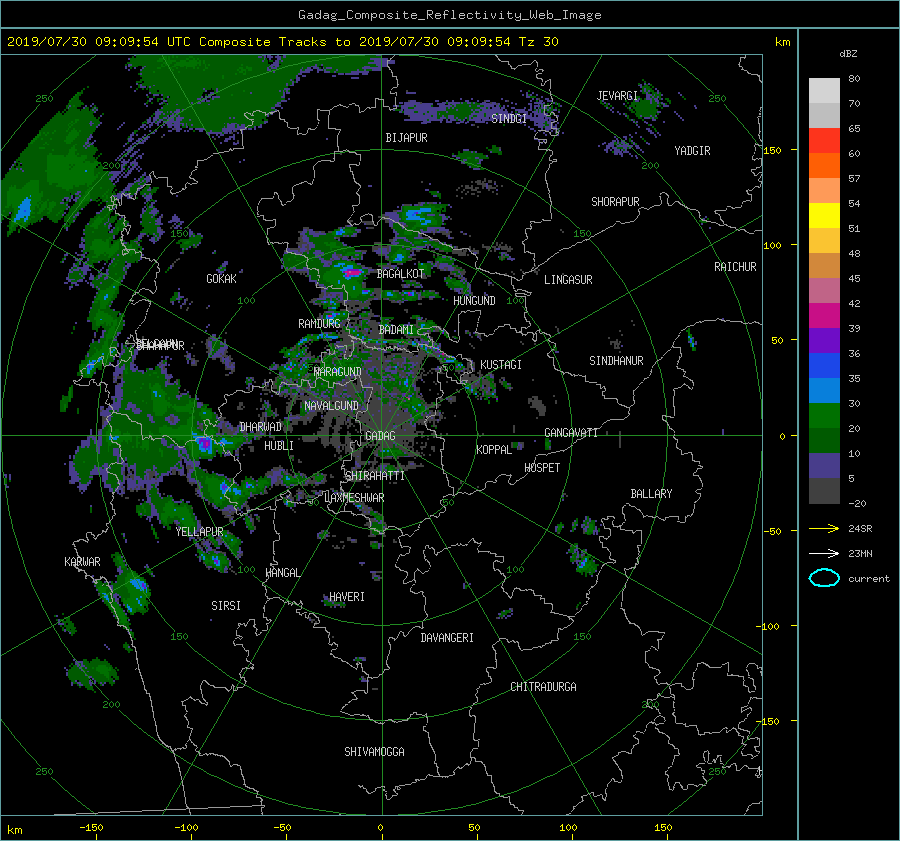This screenshot has height=841, width=900.
Task: Select the yellow 54 dBZ color swatch
Action: coord(824,216)
